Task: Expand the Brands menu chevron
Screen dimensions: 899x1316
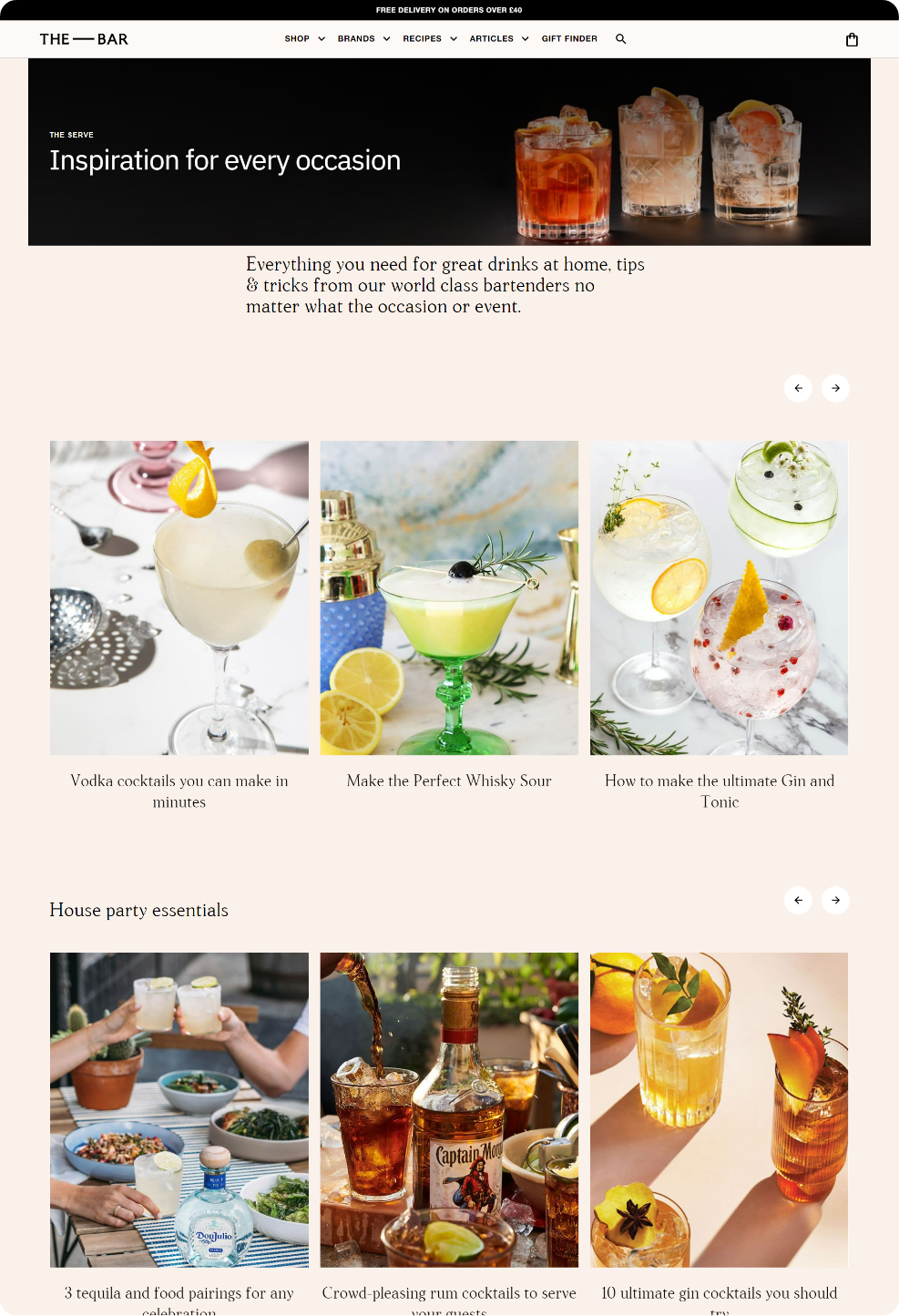Action: pyautogui.click(x=386, y=39)
